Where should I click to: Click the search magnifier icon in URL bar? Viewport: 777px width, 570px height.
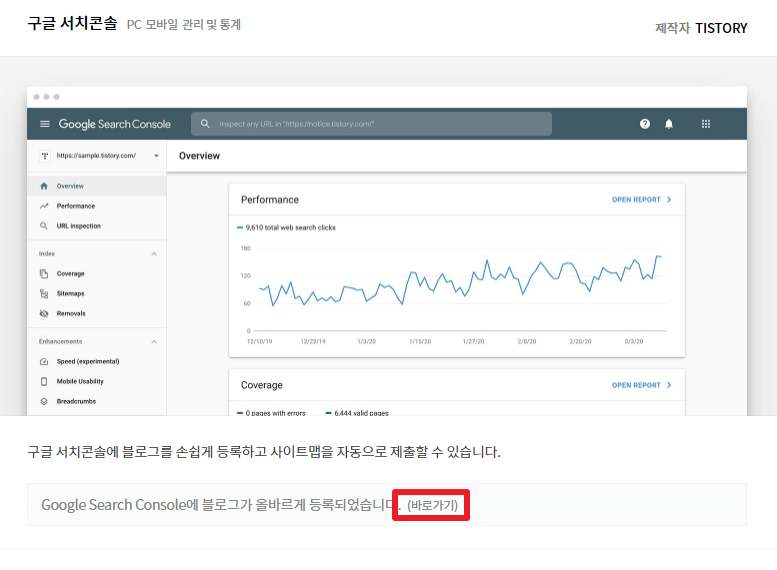point(205,123)
